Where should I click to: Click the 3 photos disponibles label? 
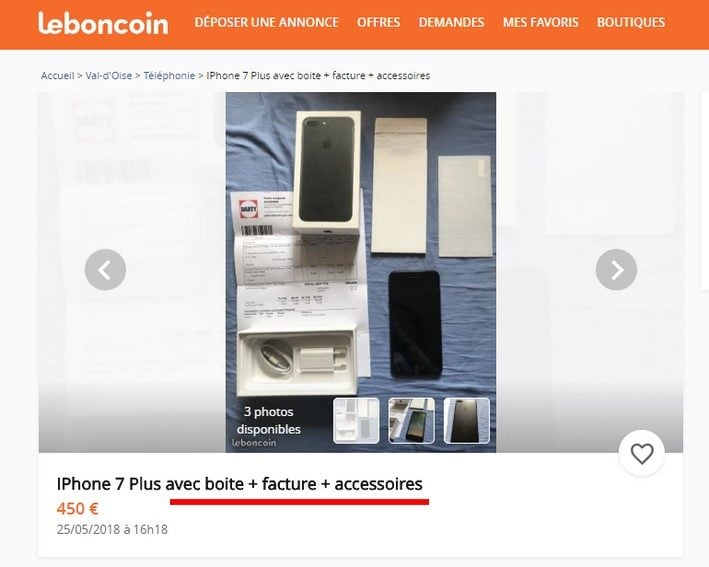[x=269, y=421]
